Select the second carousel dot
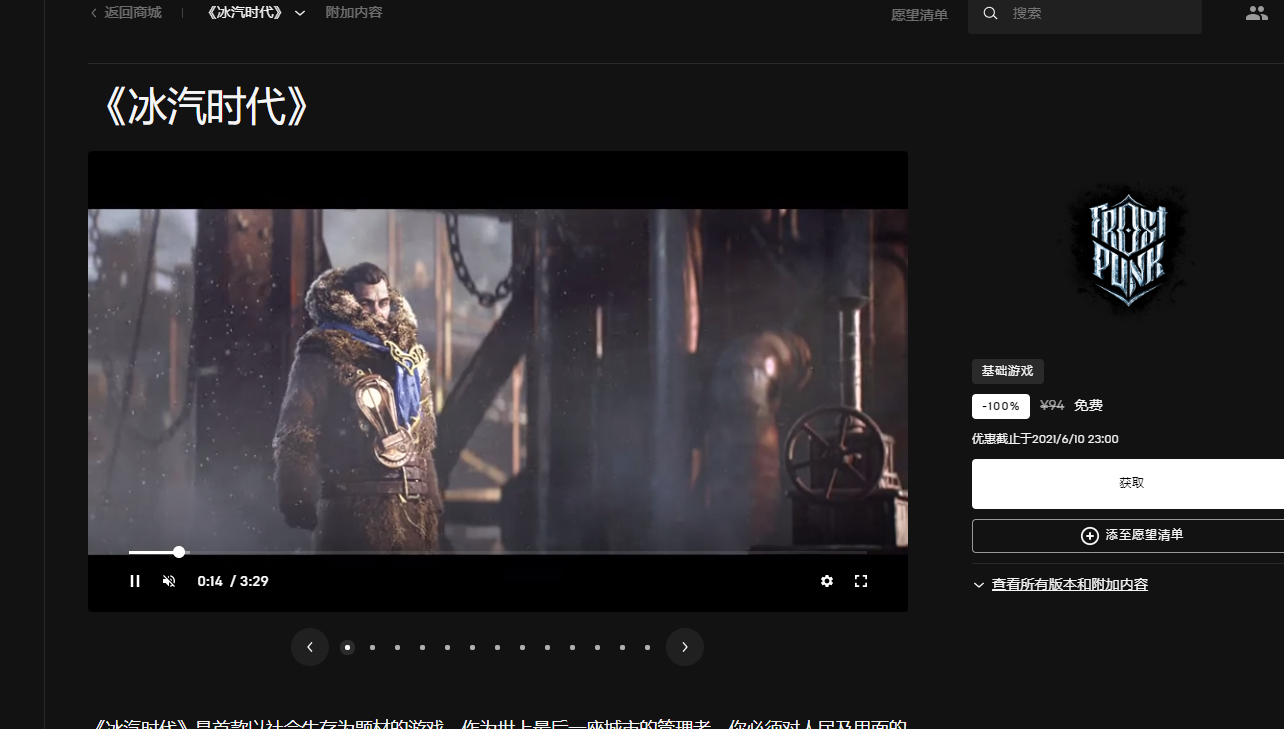Image resolution: width=1284 pixels, height=729 pixels. (x=372, y=647)
